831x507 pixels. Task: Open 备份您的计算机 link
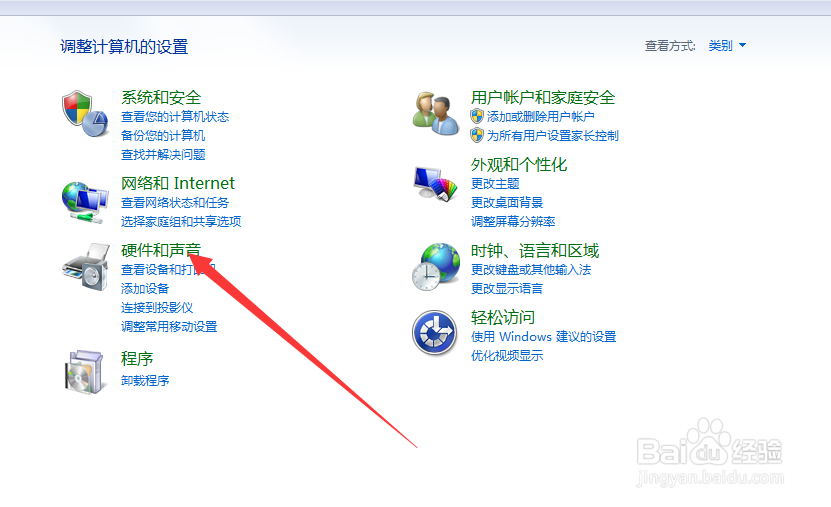(x=163, y=136)
